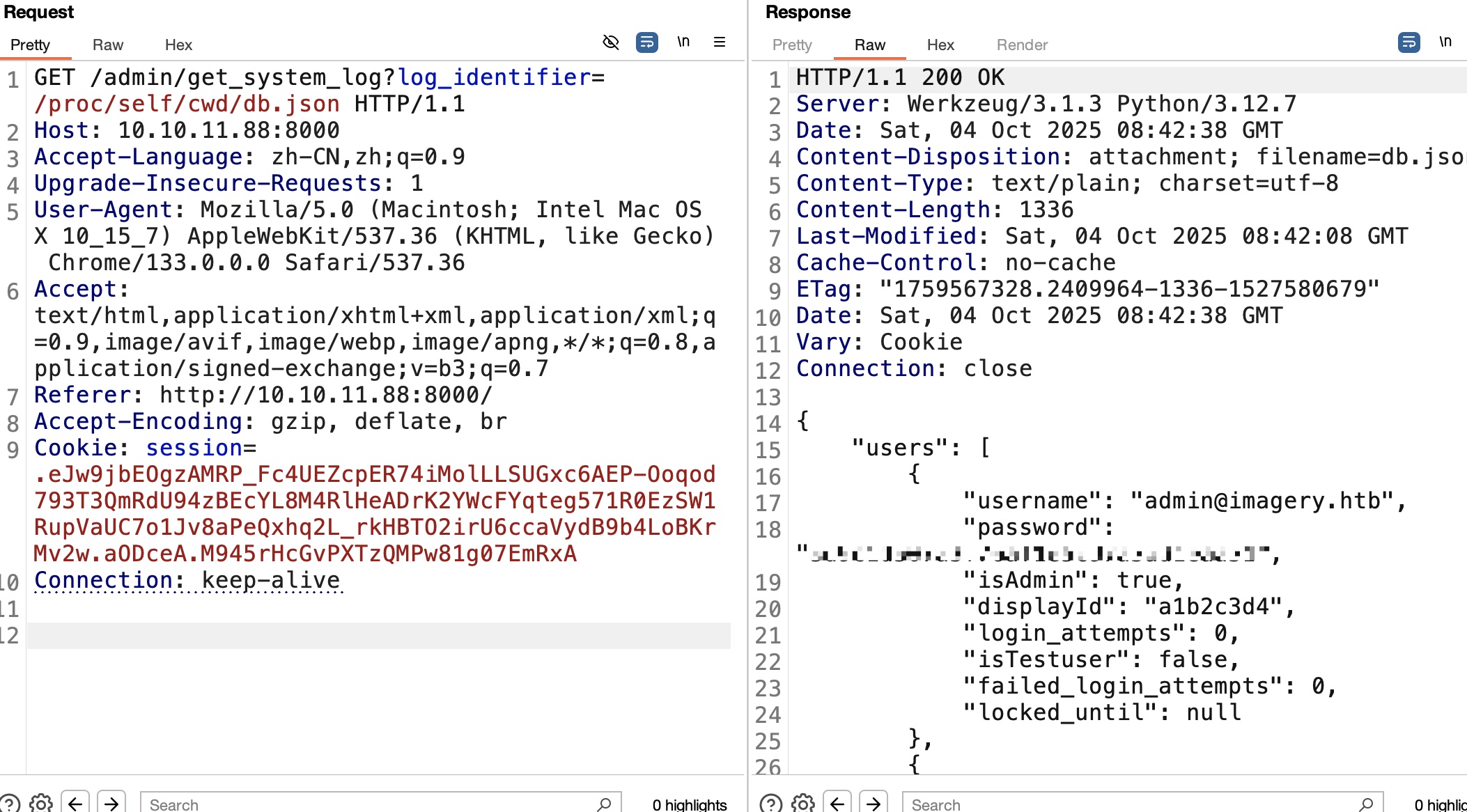Toggle \n newline display in Response panel

[x=1445, y=42]
